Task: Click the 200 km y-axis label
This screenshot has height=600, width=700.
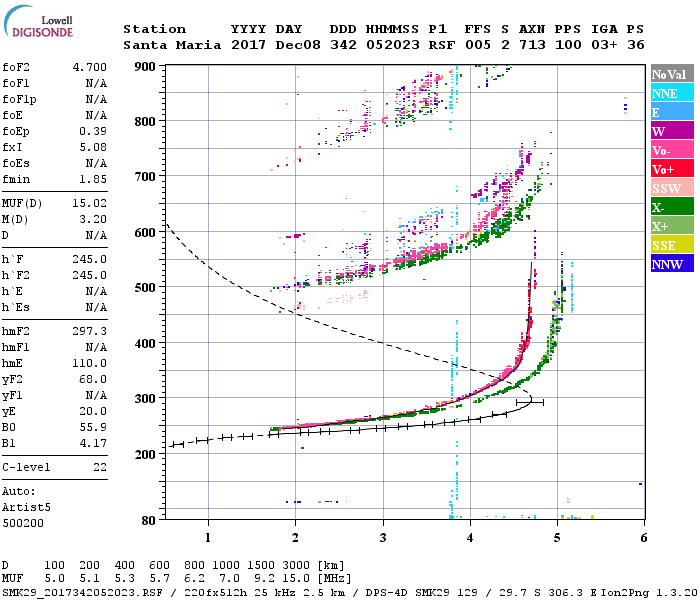Action: (x=145, y=454)
